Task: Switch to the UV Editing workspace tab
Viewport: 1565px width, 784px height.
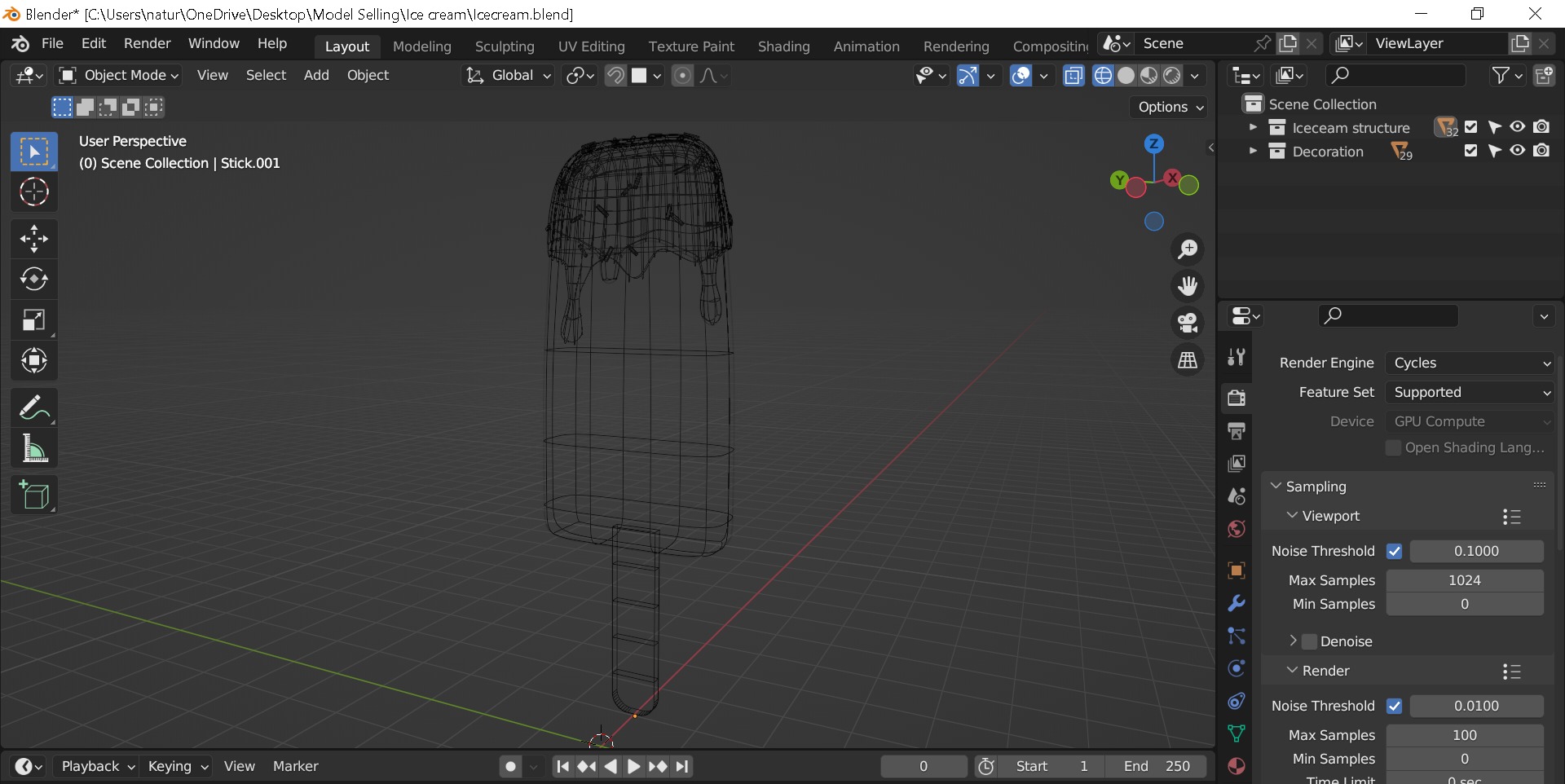Action: click(592, 46)
